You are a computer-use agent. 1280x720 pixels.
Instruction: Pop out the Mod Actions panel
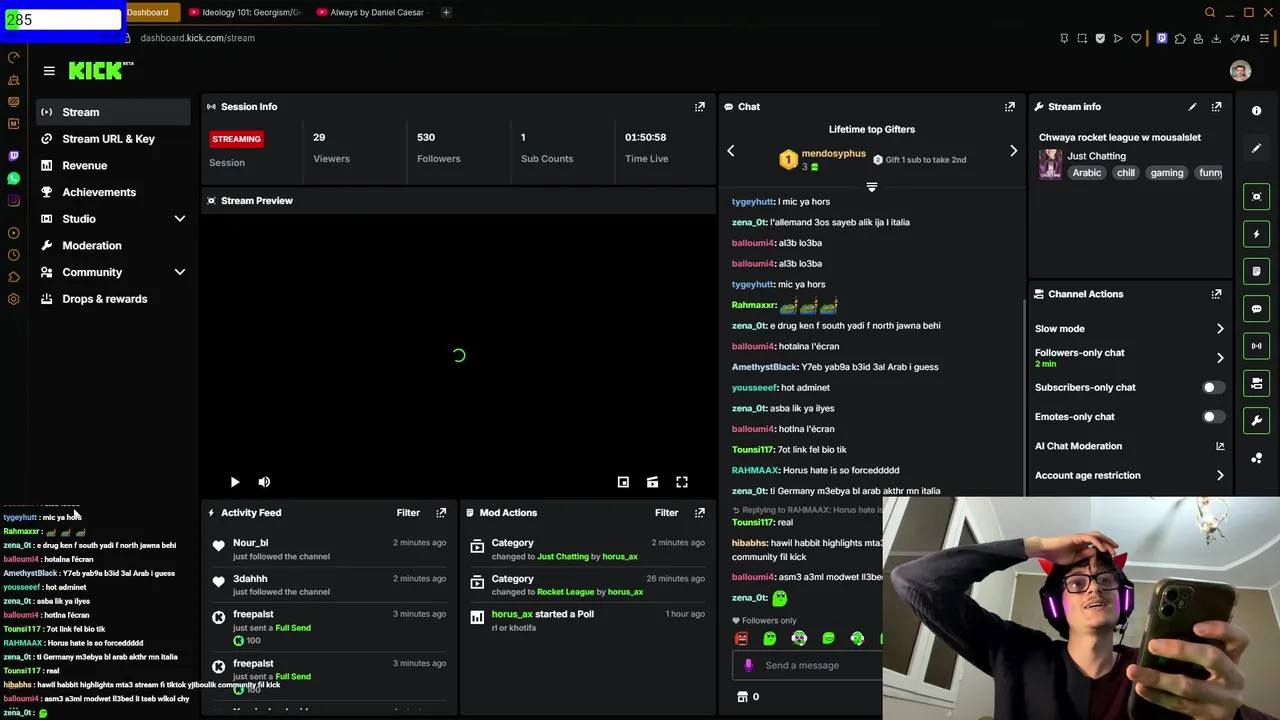pyautogui.click(x=700, y=512)
